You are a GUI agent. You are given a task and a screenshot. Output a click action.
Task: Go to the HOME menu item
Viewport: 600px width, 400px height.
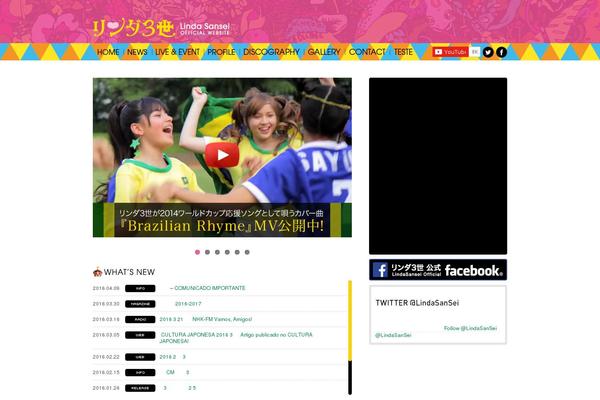(108, 52)
